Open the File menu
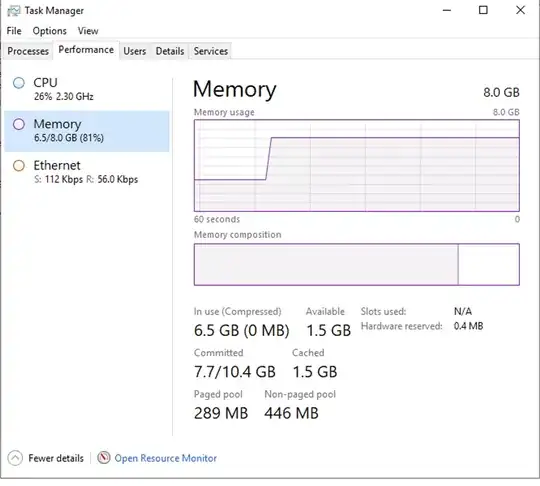Screen dimensions: 540x486 click(x=14, y=31)
